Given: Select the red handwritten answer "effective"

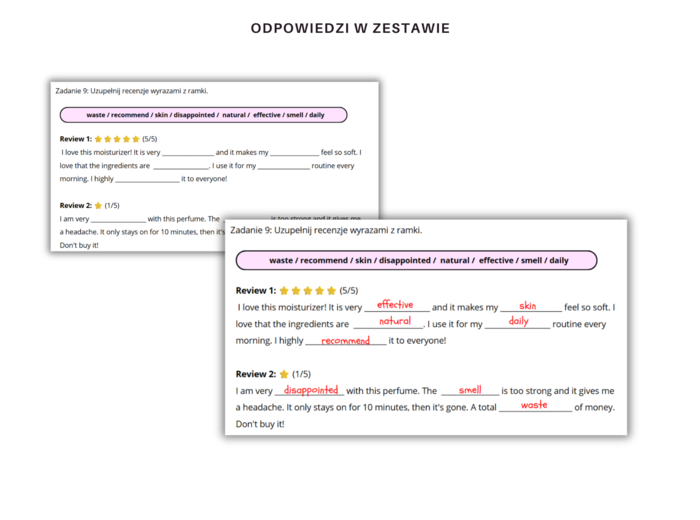Looking at the screenshot, I should coord(395,305).
